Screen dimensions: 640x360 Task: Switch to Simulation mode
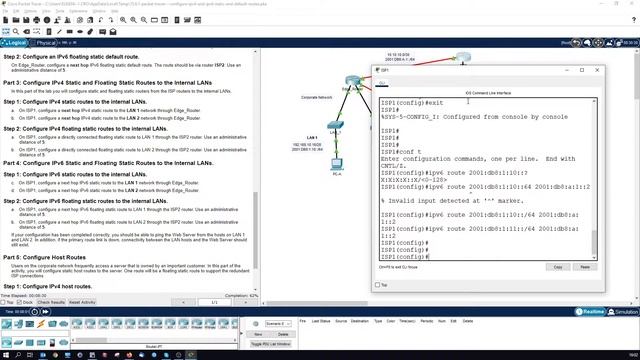[x=622, y=312]
